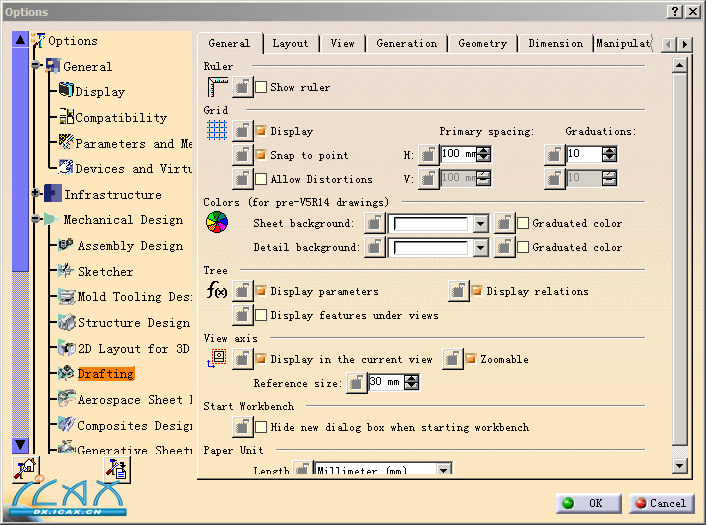This screenshot has width=706, height=525.
Task: Enable the Show ruler checkbox
Action: 261,88
